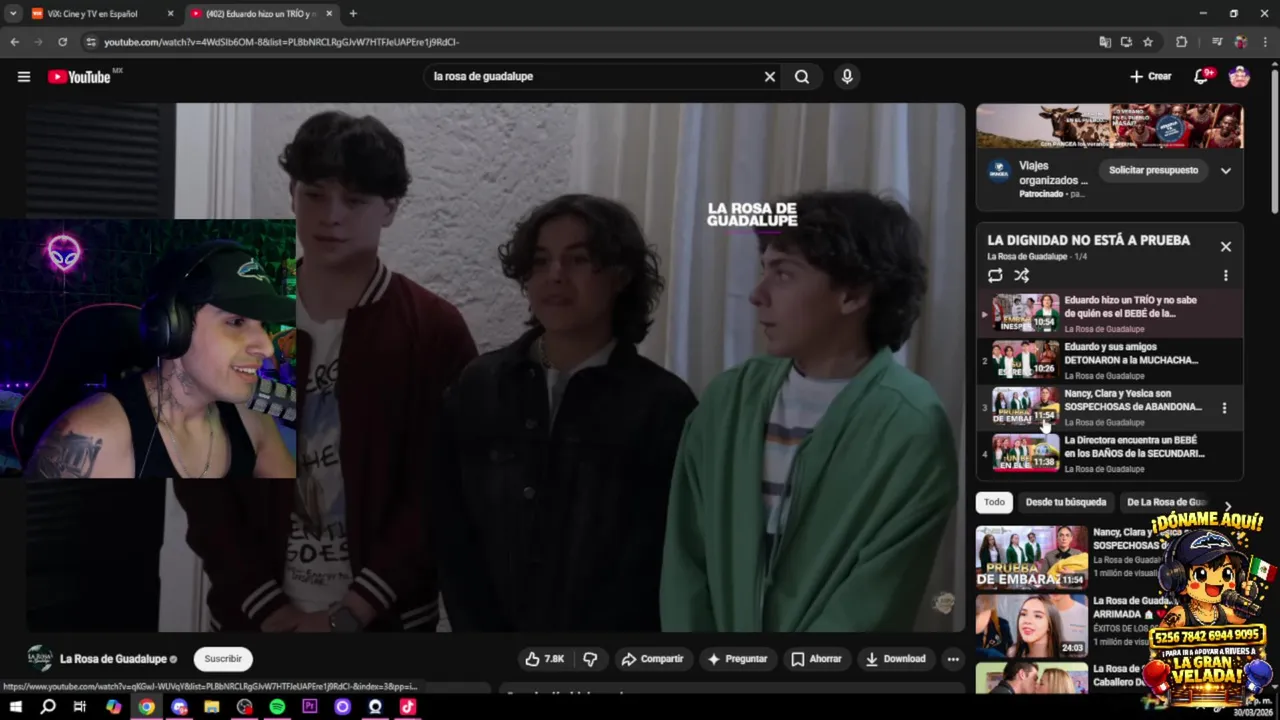The width and height of the screenshot is (1280, 720).
Task: Click the Preguntar button
Action: [x=737, y=659]
